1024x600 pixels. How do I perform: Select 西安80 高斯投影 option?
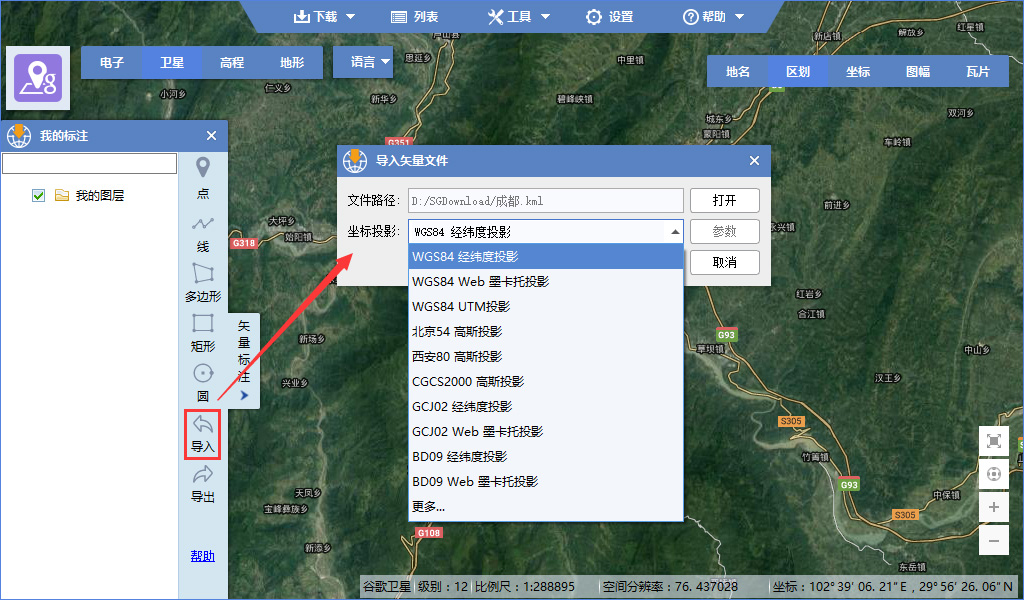tap(546, 356)
